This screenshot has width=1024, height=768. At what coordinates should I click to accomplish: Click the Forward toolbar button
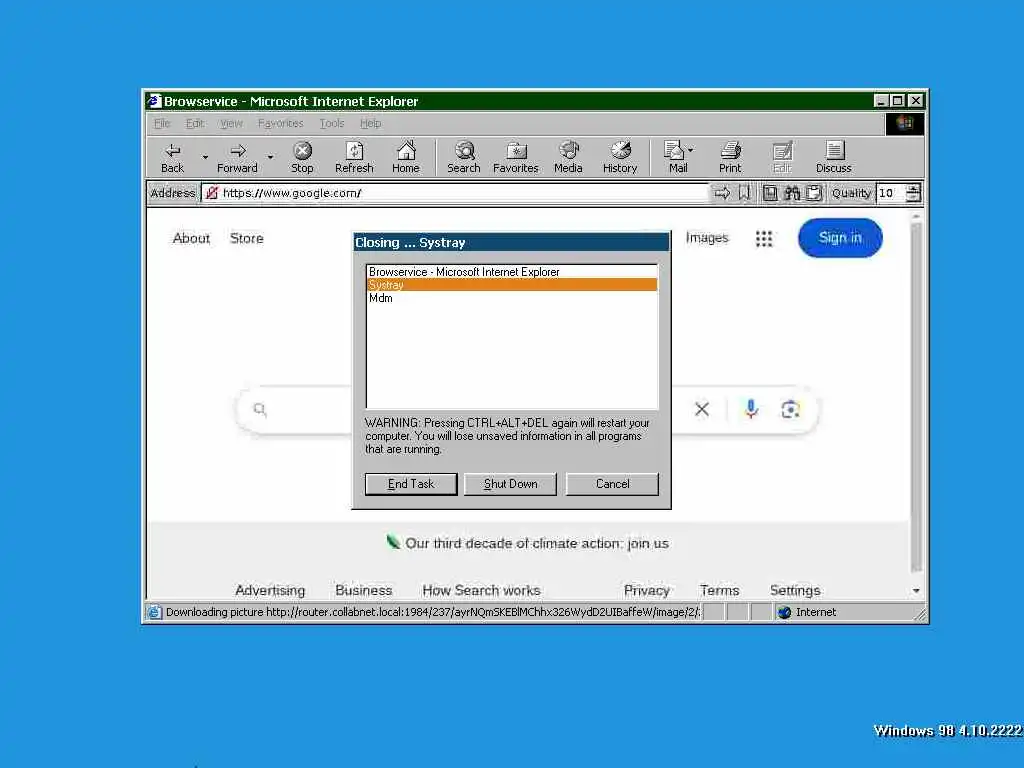point(237,158)
